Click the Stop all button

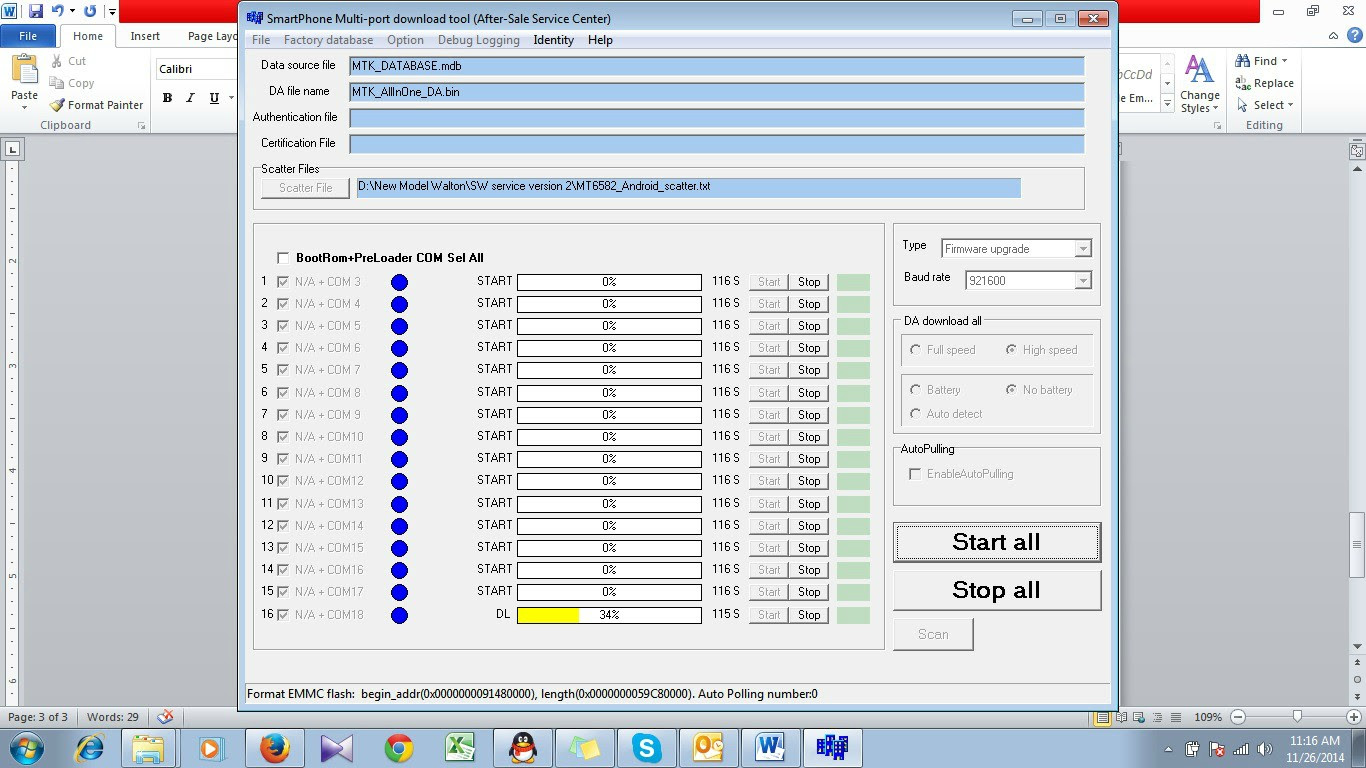point(997,590)
